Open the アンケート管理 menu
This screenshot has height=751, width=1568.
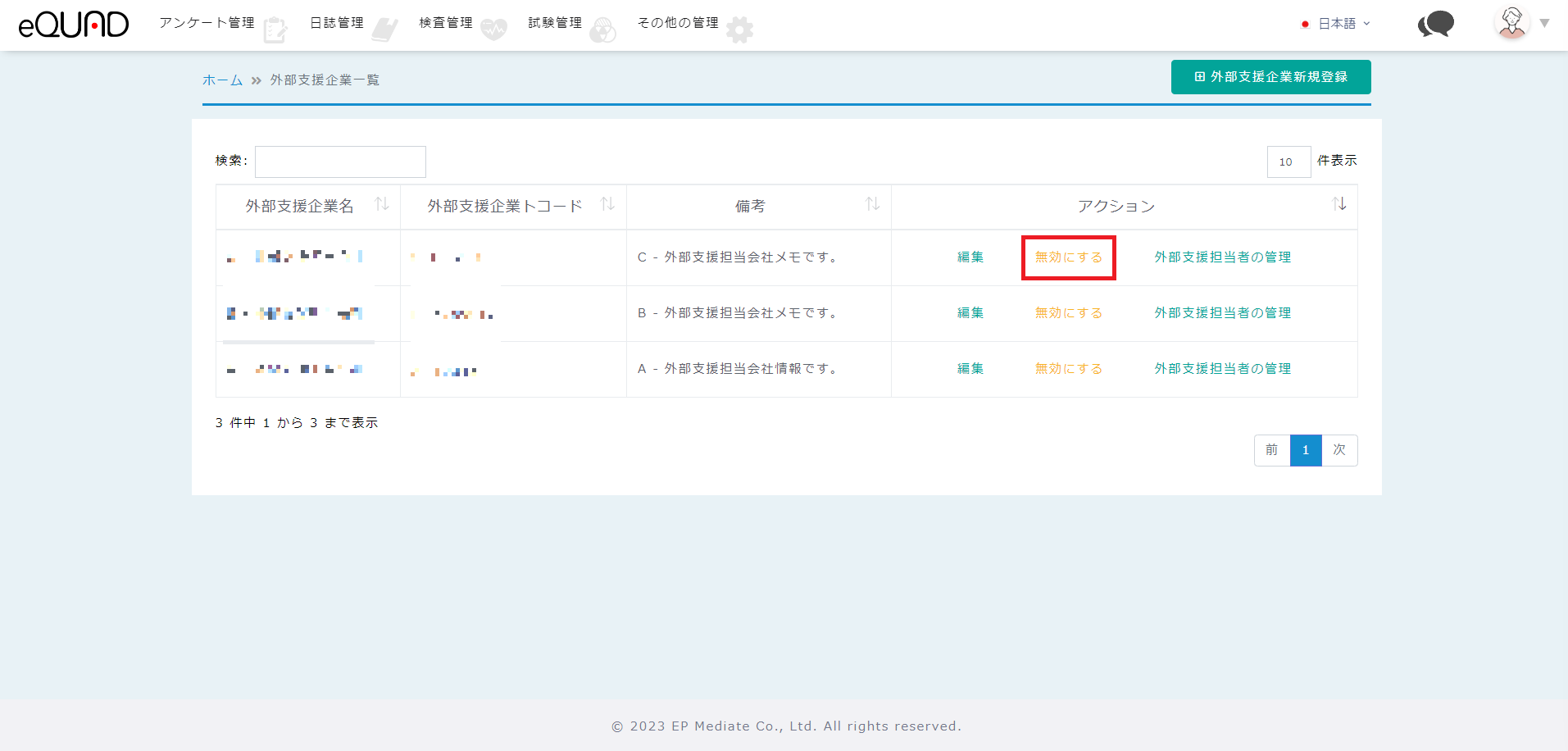[x=207, y=23]
